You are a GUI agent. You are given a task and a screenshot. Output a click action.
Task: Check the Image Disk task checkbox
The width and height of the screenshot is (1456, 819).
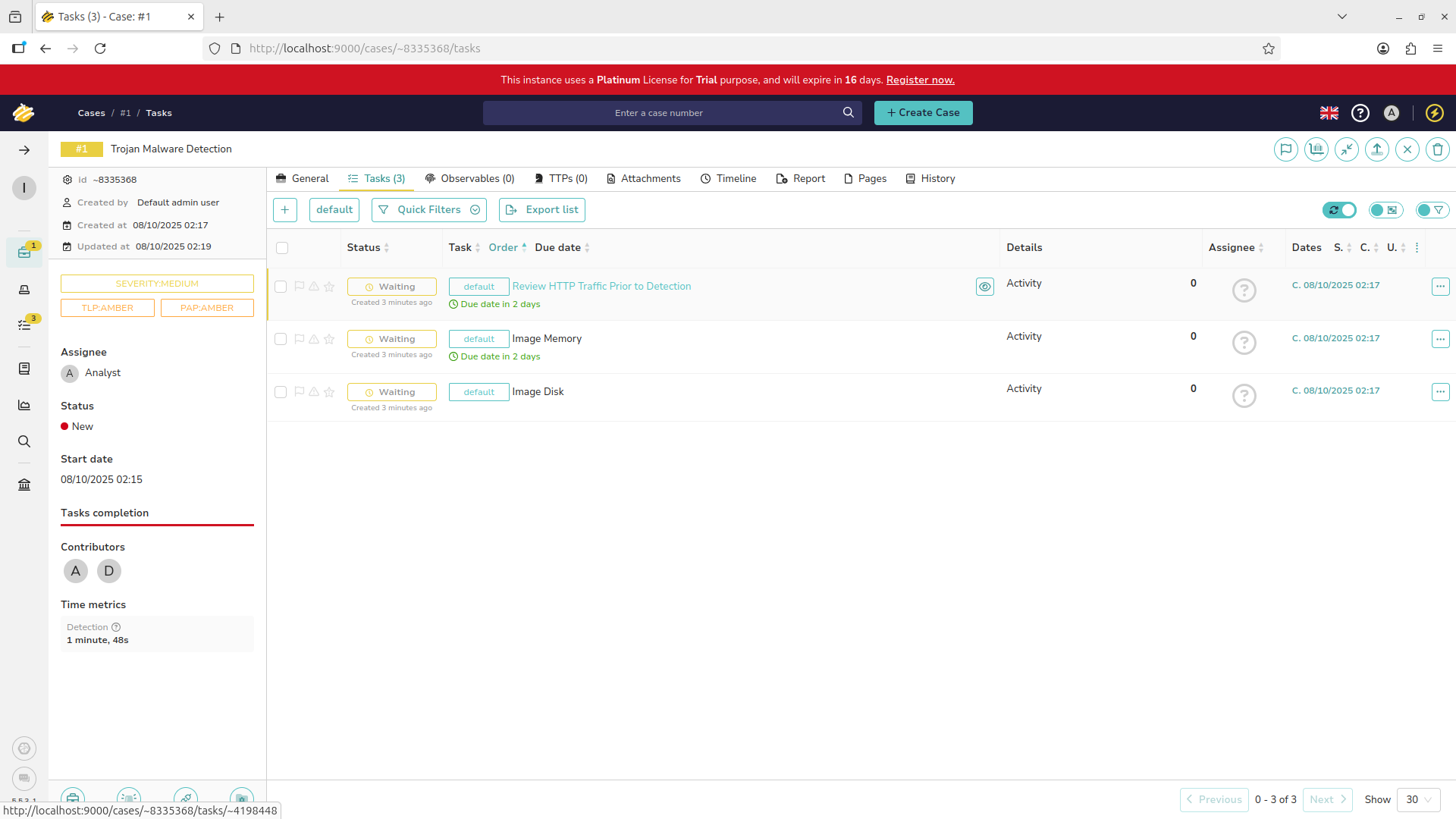[x=281, y=392]
